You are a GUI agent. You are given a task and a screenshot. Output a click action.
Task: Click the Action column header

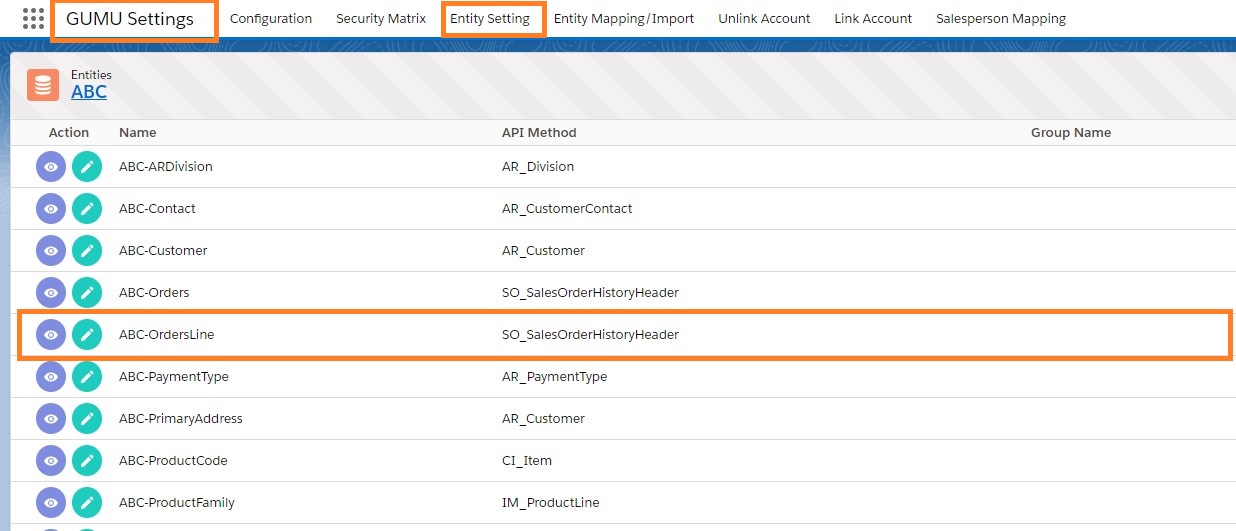coord(69,133)
